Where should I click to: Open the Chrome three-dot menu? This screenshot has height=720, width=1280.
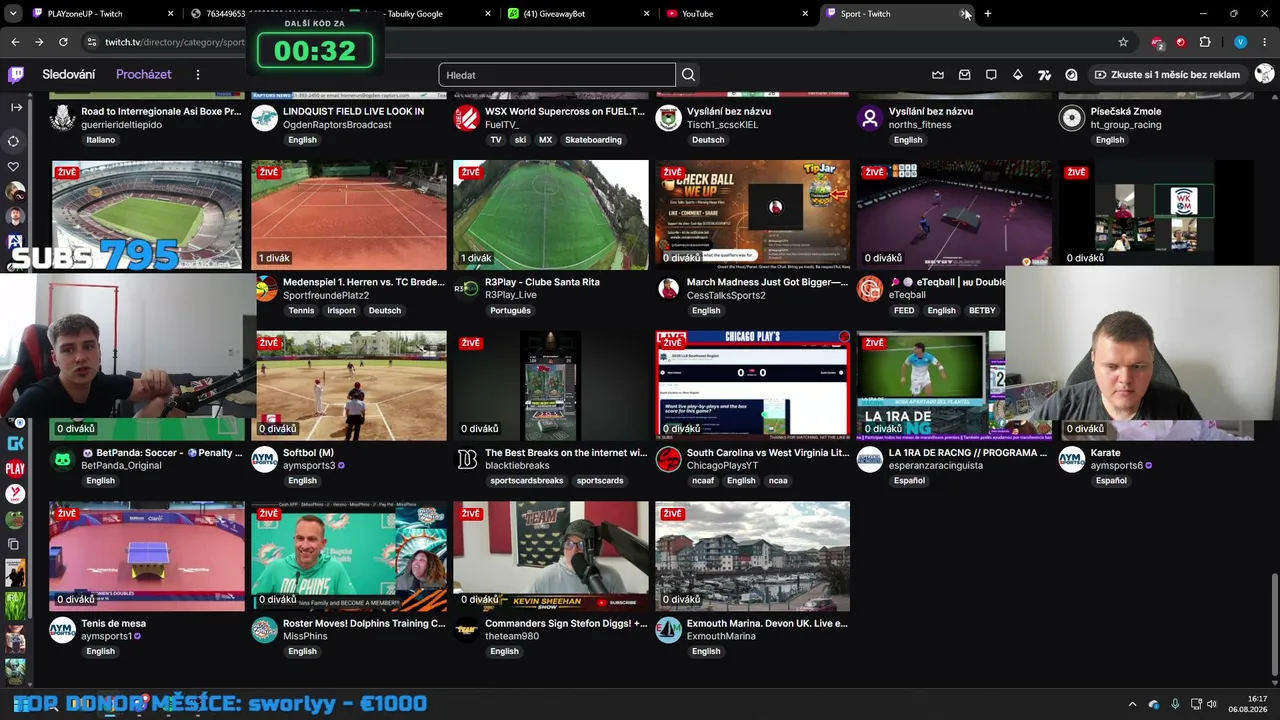pyautogui.click(x=1265, y=42)
